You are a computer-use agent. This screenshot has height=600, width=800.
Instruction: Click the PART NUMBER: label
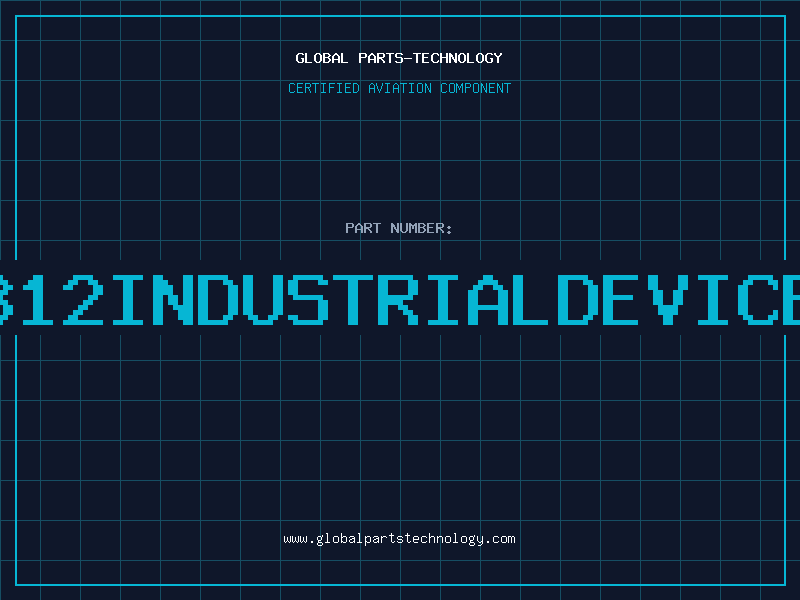pos(399,228)
